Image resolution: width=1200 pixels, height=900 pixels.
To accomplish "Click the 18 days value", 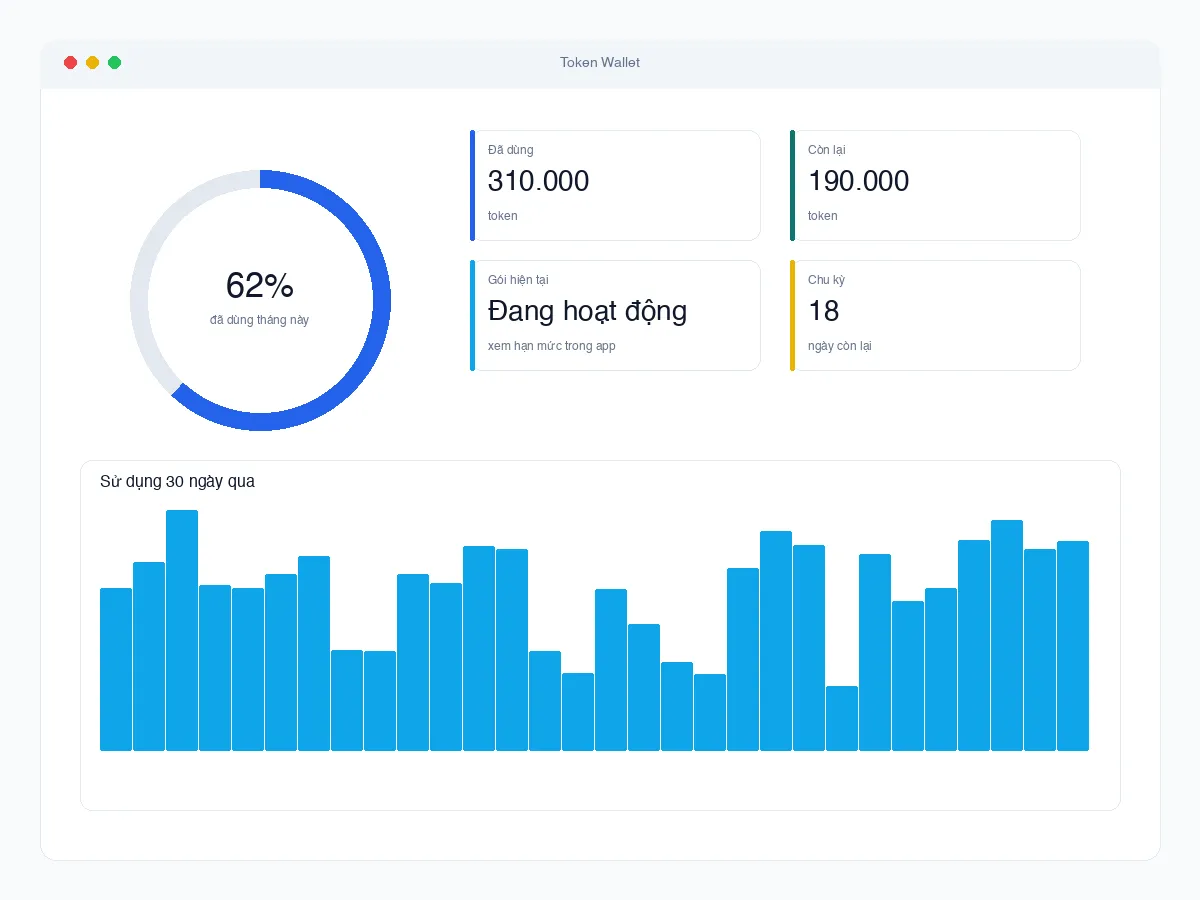I will [x=823, y=311].
